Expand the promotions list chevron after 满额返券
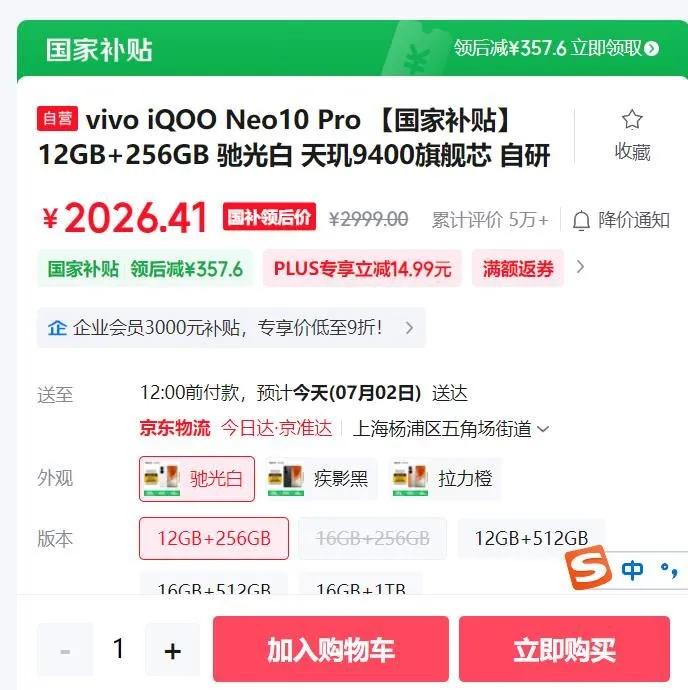Viewport: 688px width, 690px height. [581, 267]
